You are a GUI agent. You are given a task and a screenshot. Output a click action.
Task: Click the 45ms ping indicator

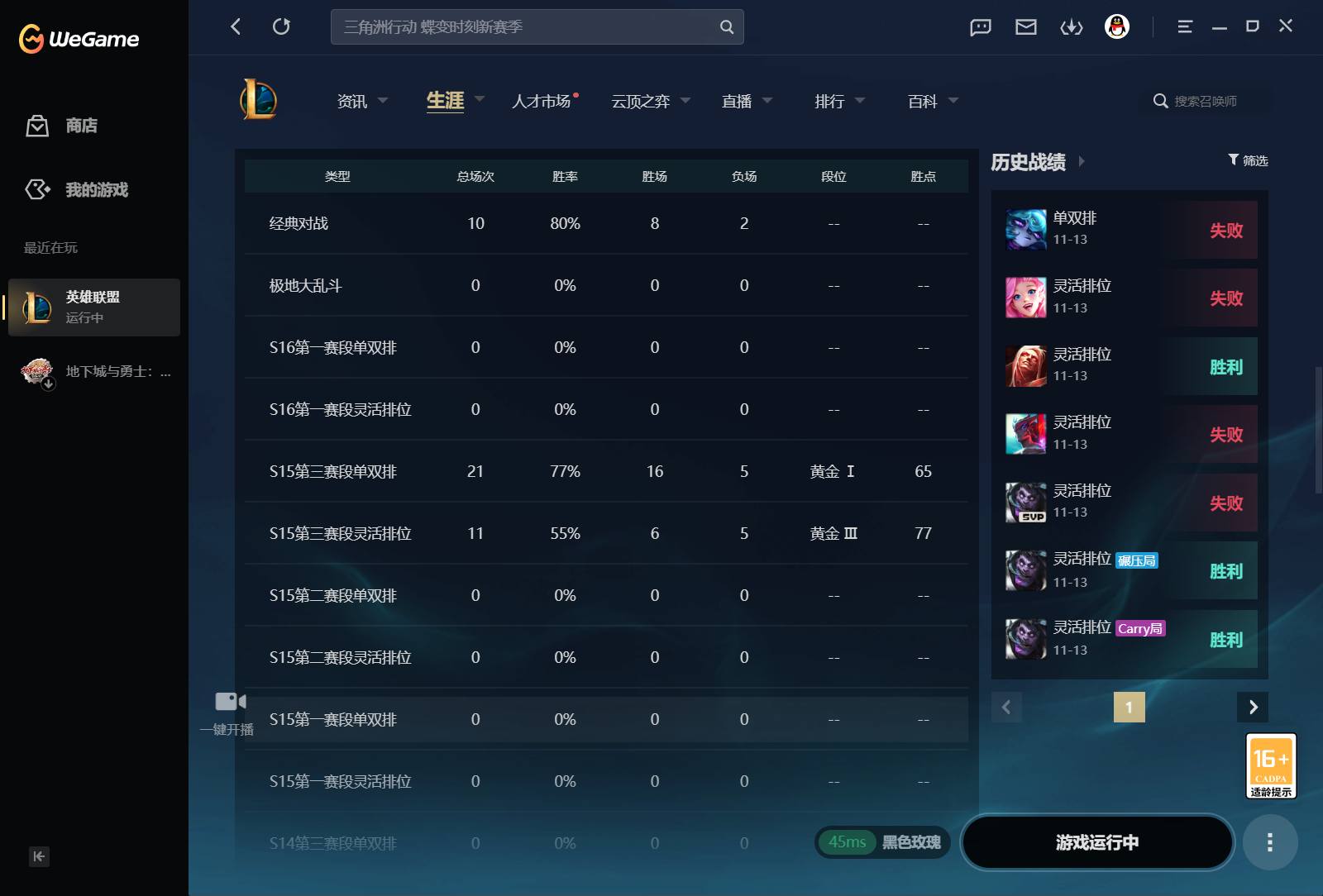pyautogui.click(x=848, y=842)
